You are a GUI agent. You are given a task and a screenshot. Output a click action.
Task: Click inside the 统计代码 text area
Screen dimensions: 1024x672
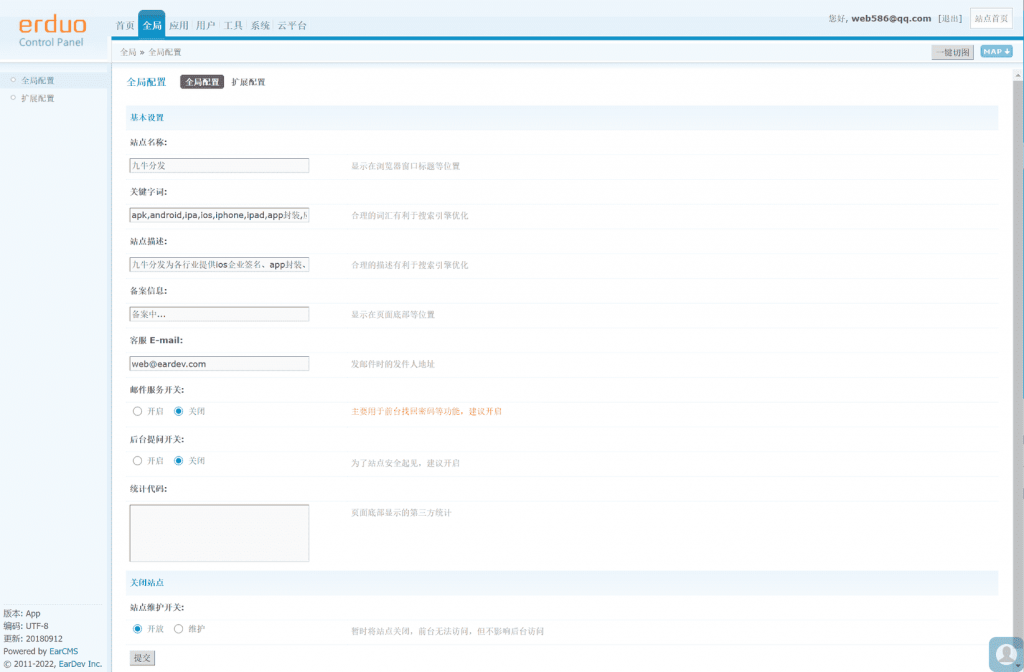219,533
